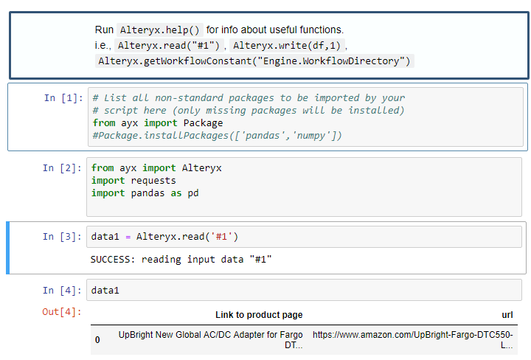Click the '#Package.installPackages' commented line
The image size is (531, 360).
217,136
